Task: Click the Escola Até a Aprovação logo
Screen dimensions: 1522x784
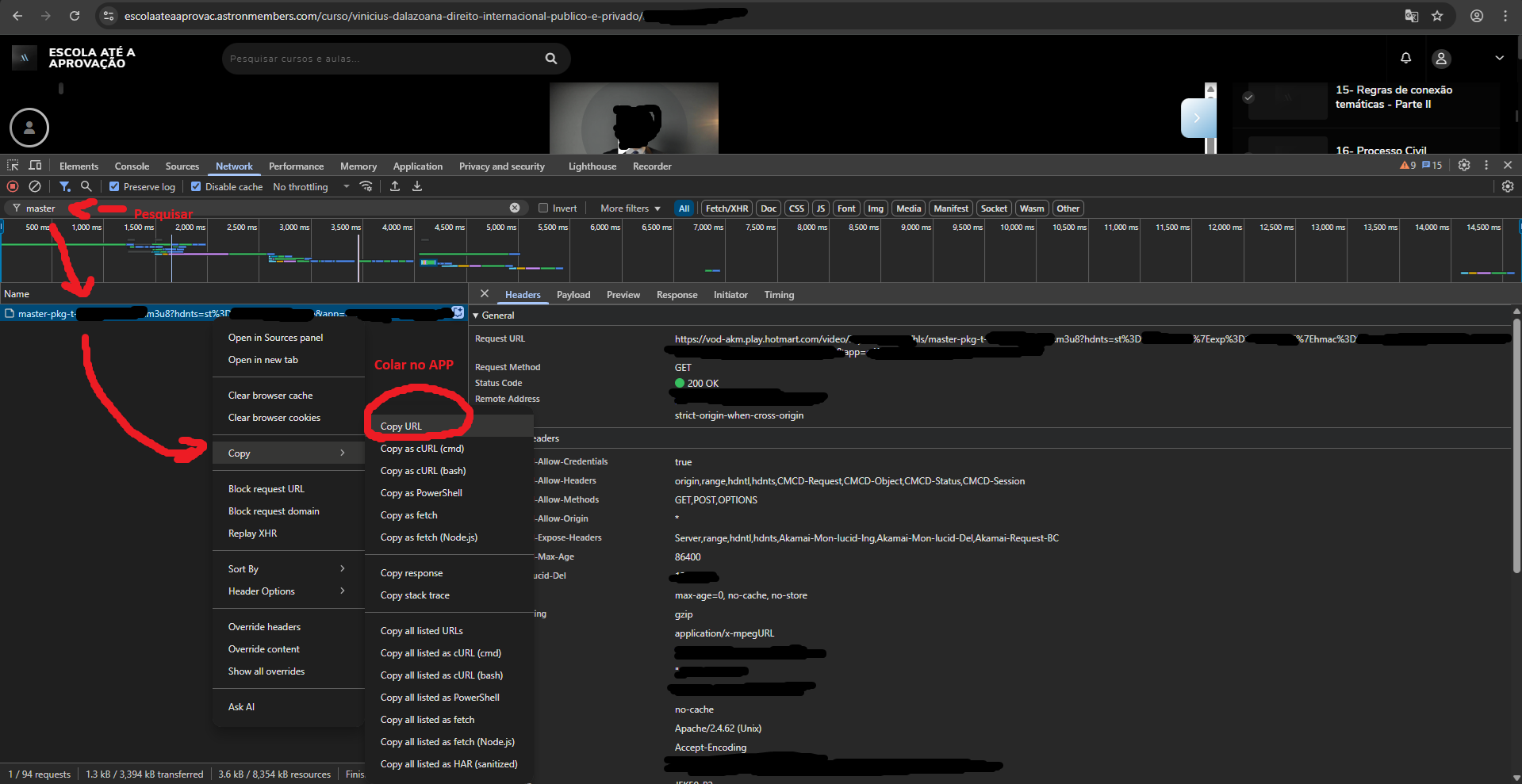Action: click(x=74, y=58)
